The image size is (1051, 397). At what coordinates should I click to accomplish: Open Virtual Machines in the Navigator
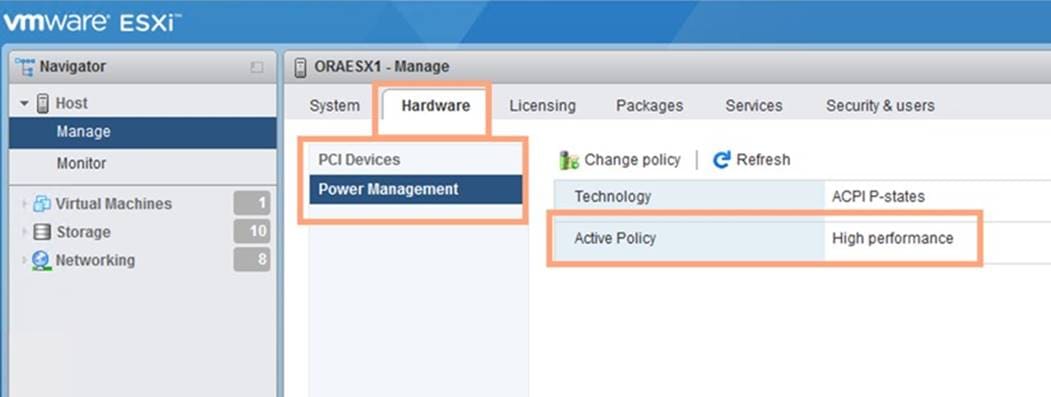pyautogui.click(x=113, y=203)
